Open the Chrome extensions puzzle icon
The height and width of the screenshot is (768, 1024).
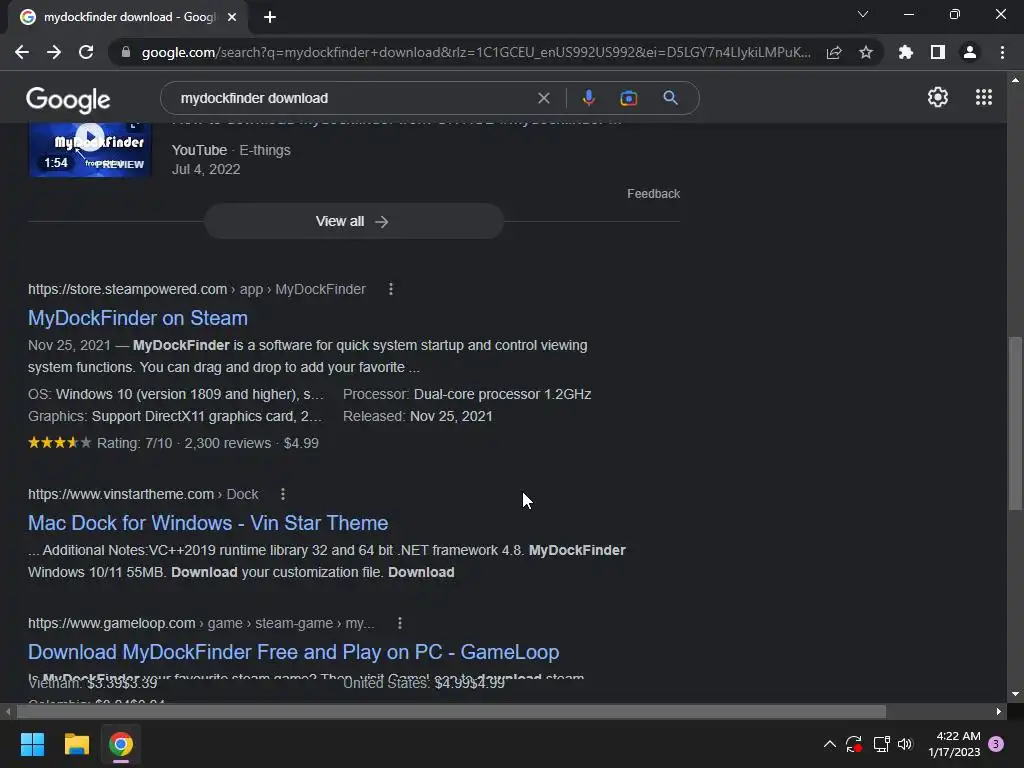click(x=906, y=52)
